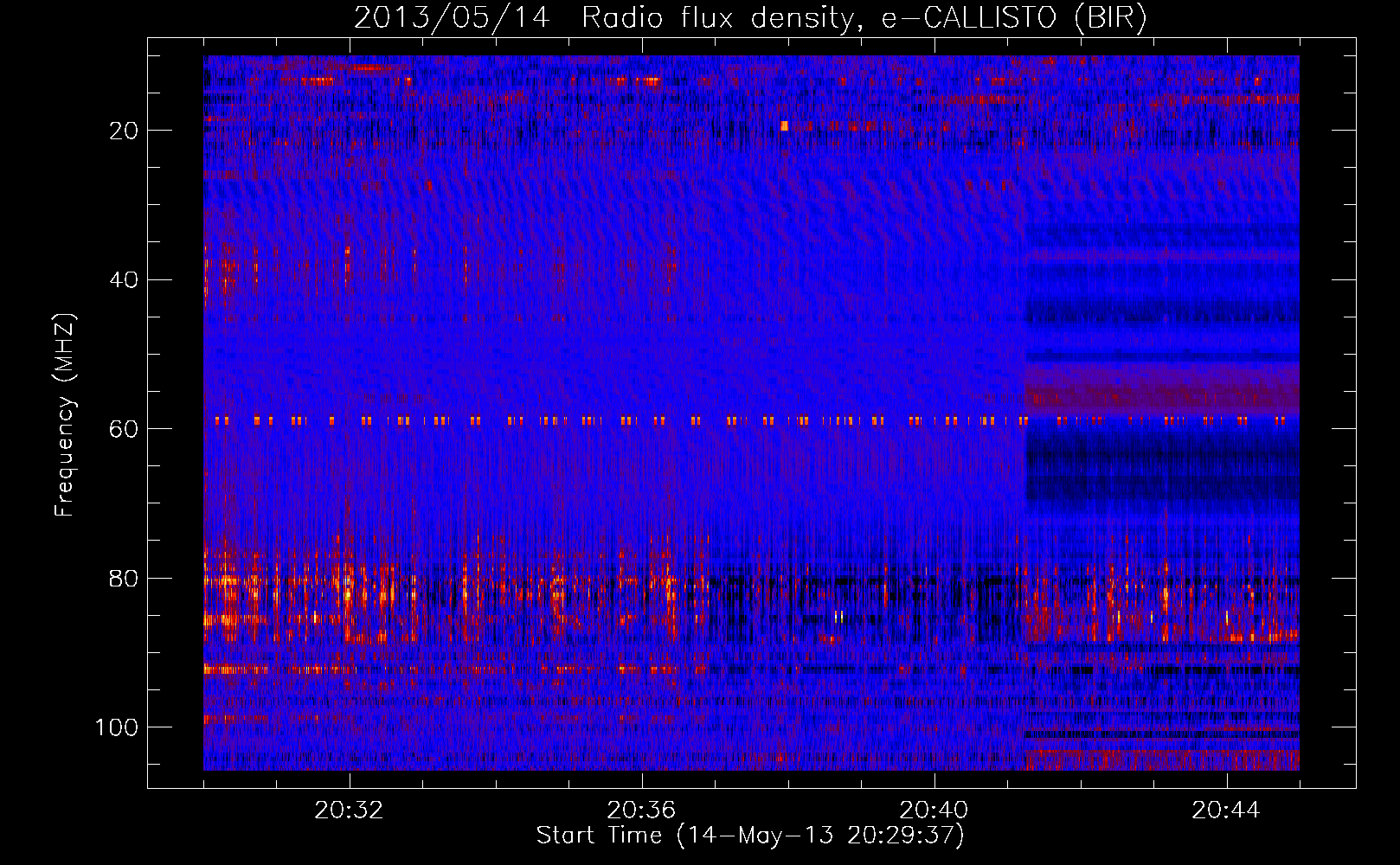
Task: Click the 20 MHz tick label
Action: click(124, 131)
